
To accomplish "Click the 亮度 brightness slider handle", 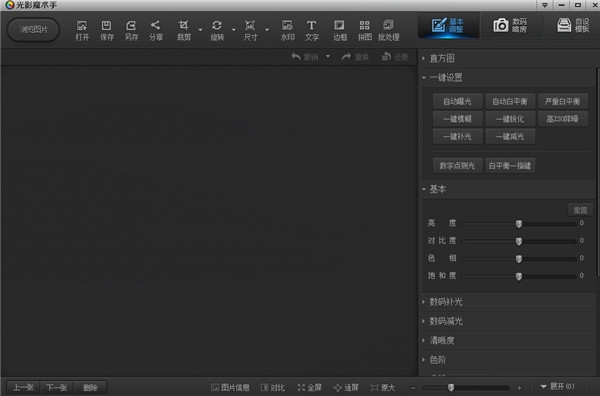I will coord(518,224).
